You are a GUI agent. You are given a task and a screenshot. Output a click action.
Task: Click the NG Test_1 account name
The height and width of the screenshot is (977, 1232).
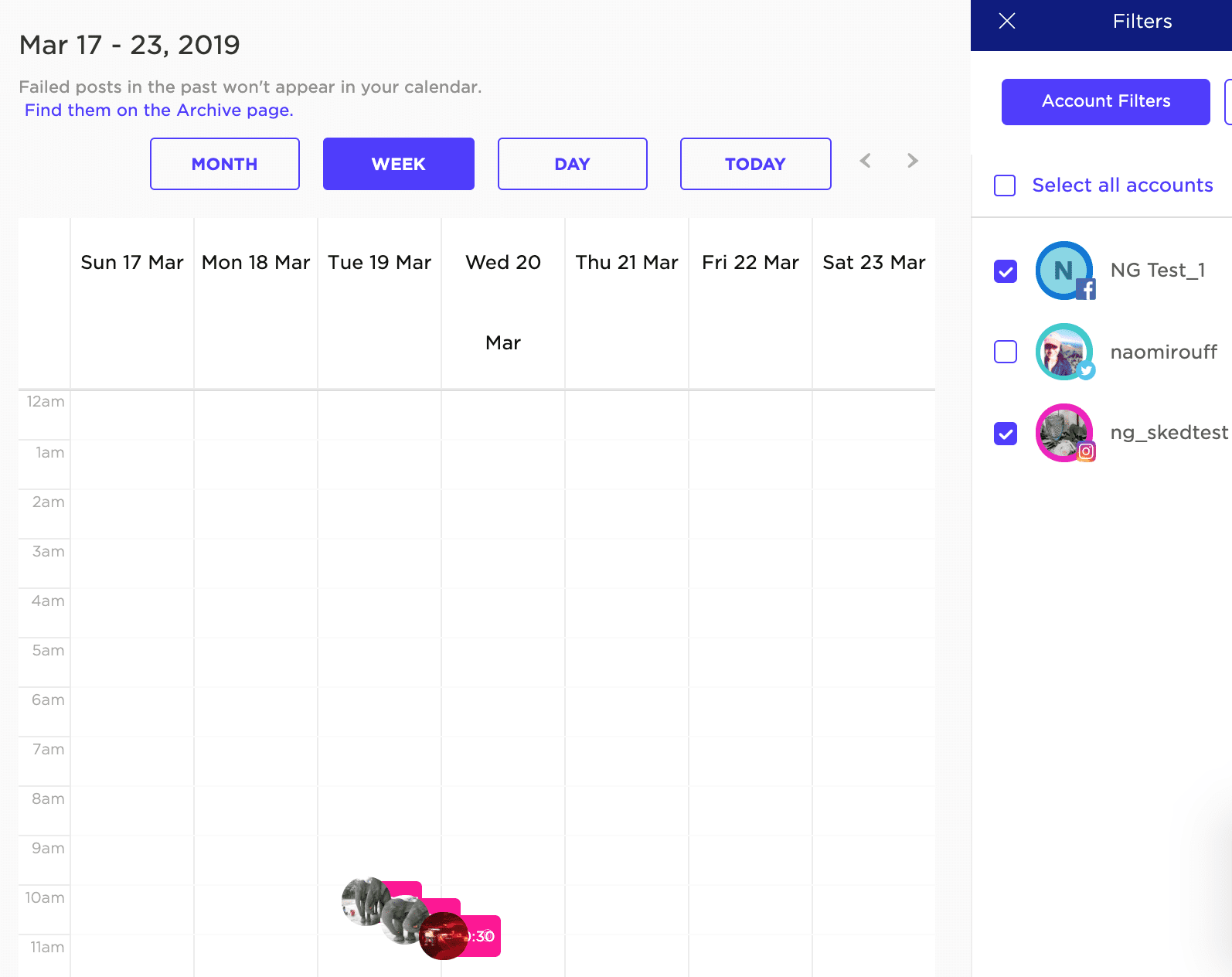[x=1158, y=271]
